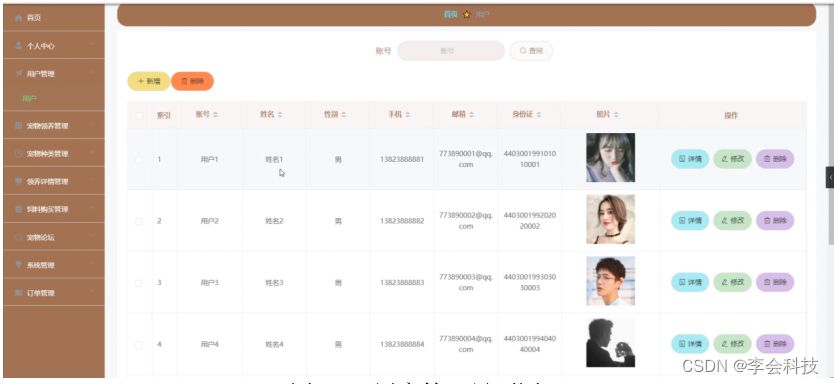The image size is (834, 384).
Task: Click 修改 for 用户4
Action: tap(732, 344)
